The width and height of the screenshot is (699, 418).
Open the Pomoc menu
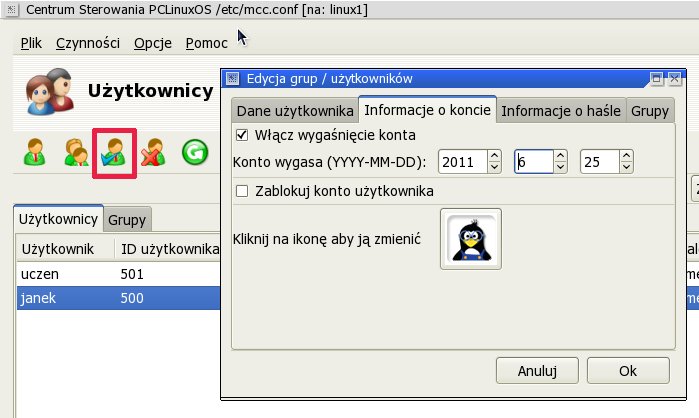206,43
